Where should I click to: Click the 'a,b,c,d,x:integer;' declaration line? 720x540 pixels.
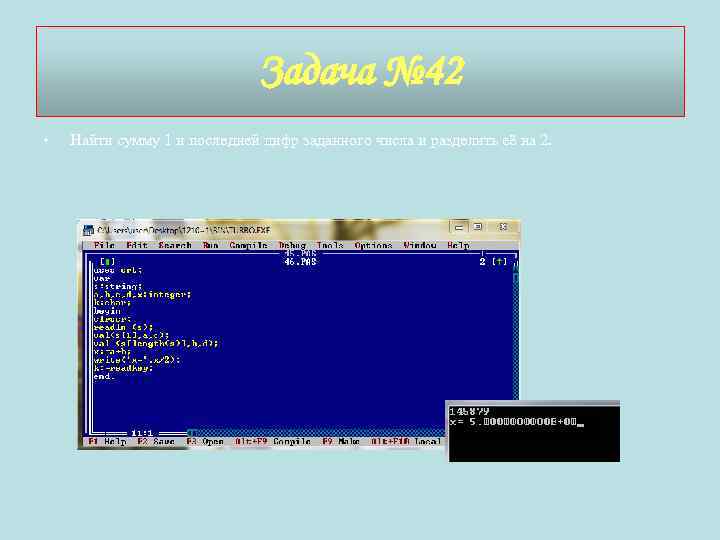142,294
